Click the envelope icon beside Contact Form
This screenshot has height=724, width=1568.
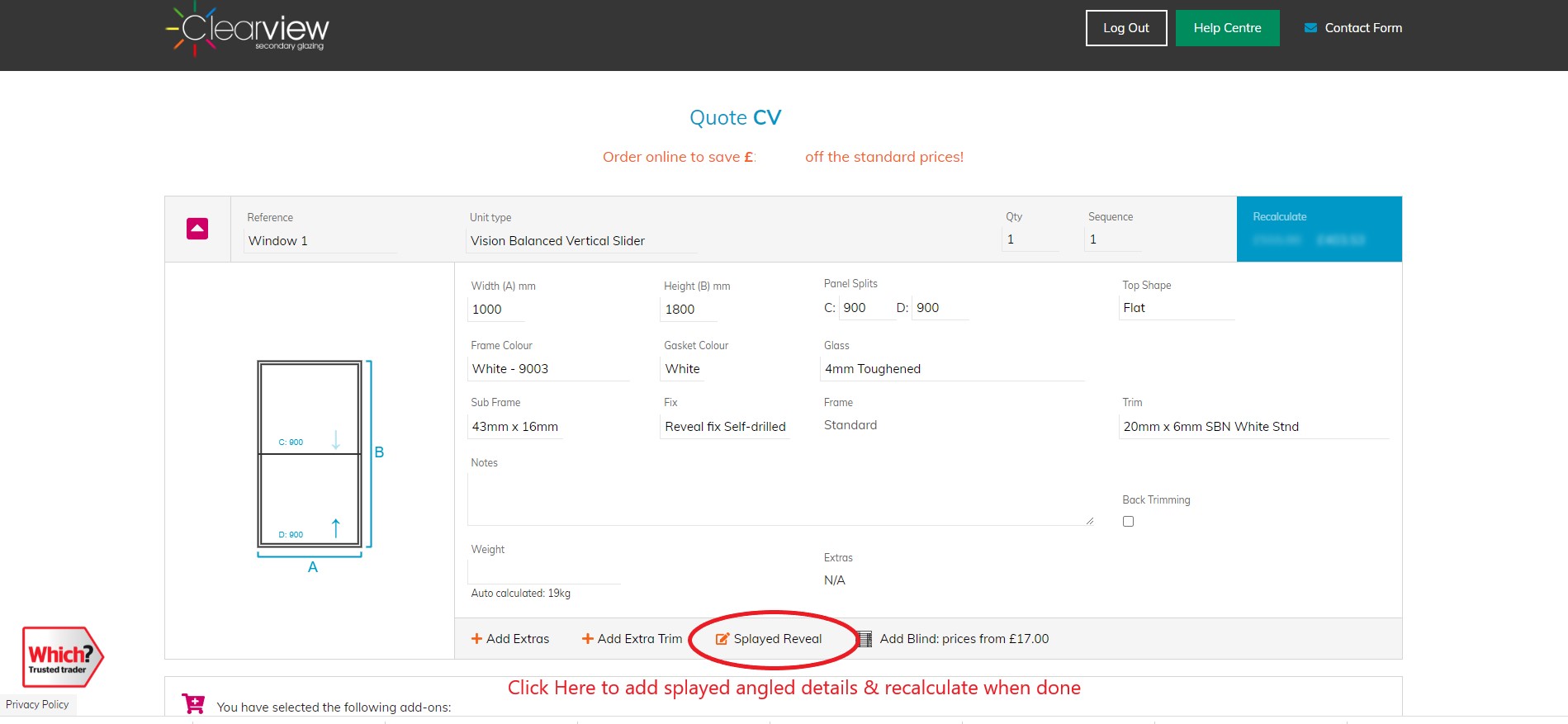coord(1310,28)
